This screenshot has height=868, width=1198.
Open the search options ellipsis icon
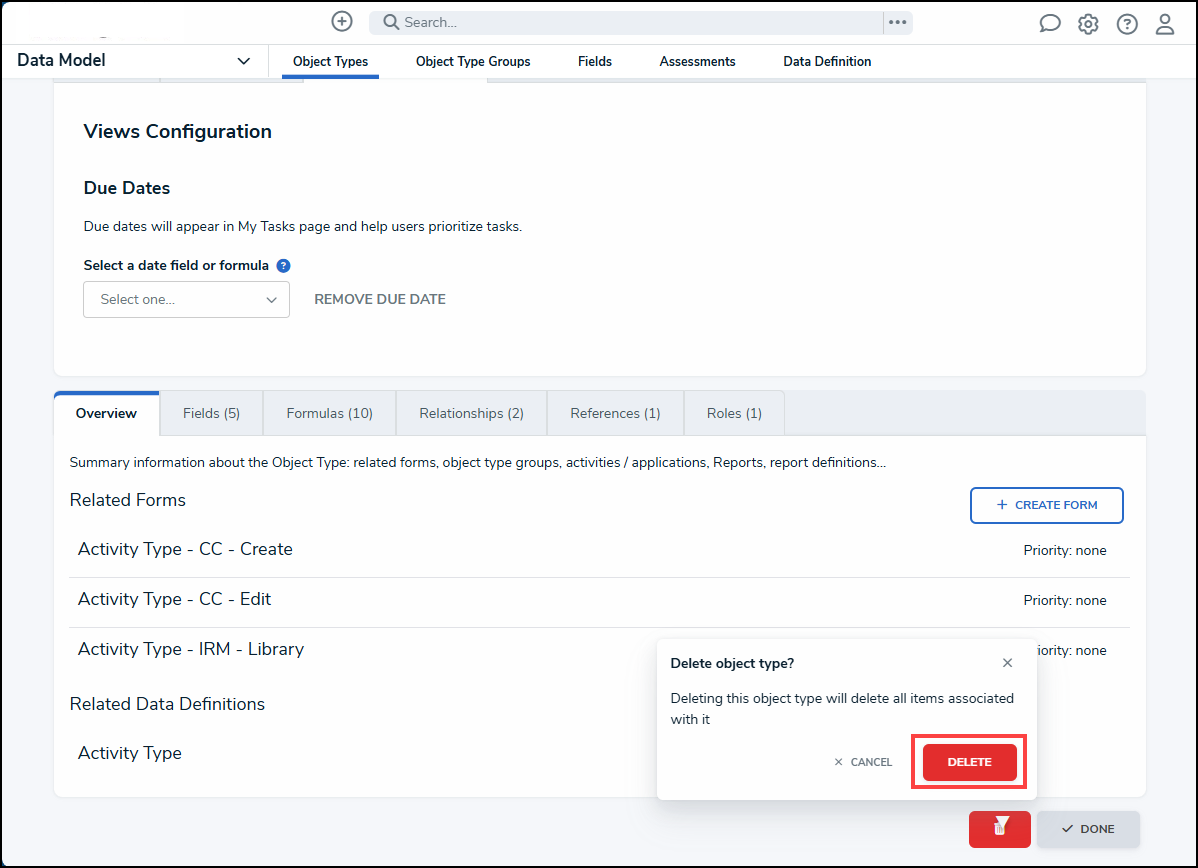point(898,22)
